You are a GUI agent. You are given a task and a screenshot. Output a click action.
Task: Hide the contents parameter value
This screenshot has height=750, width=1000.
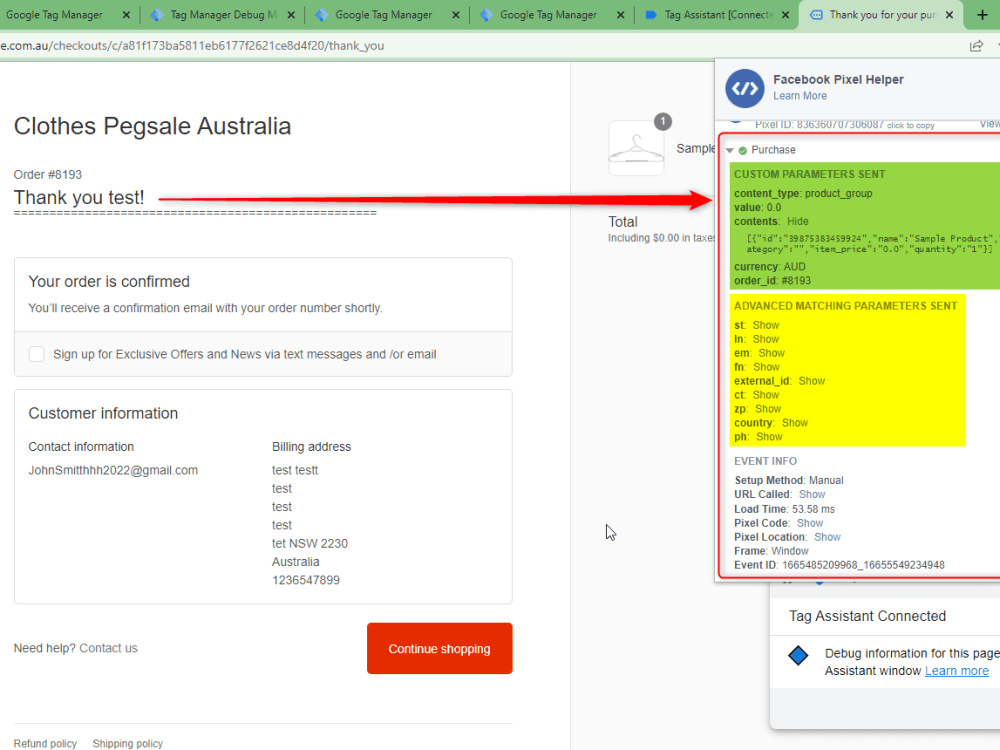(797, 221)
